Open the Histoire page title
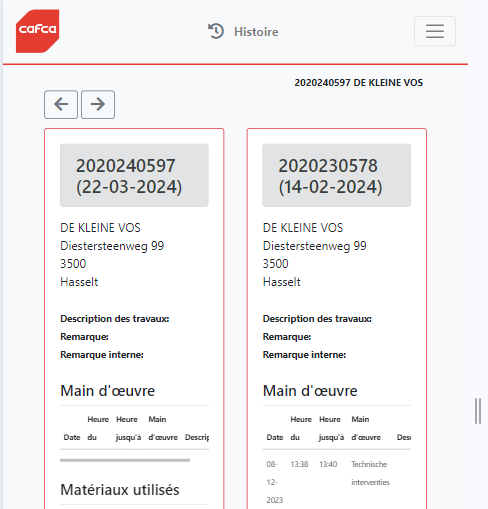The height and width of the screenshot is (509, 488). (x=256, y=32)
